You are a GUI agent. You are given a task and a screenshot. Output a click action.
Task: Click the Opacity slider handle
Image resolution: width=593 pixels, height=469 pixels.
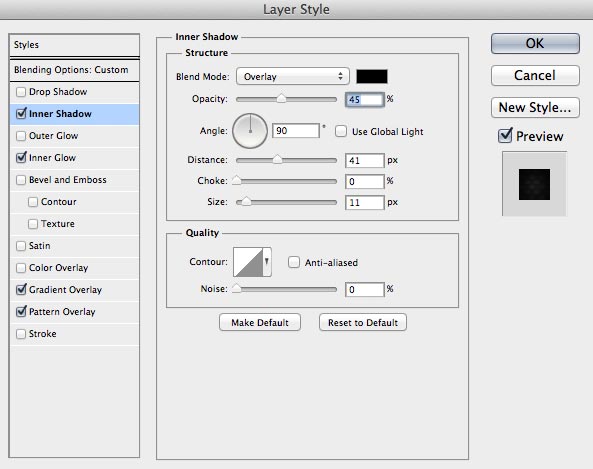281,99
